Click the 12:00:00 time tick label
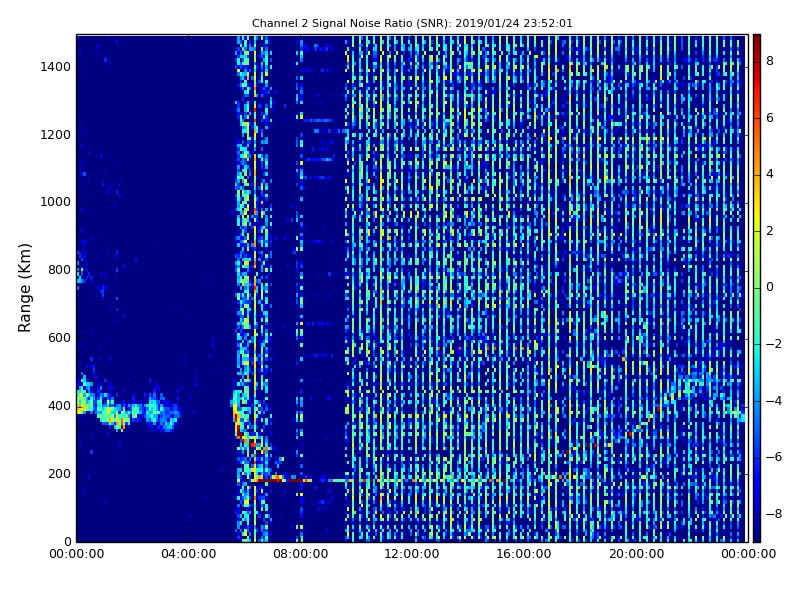 pyautogui.click(x=412, y=554)
